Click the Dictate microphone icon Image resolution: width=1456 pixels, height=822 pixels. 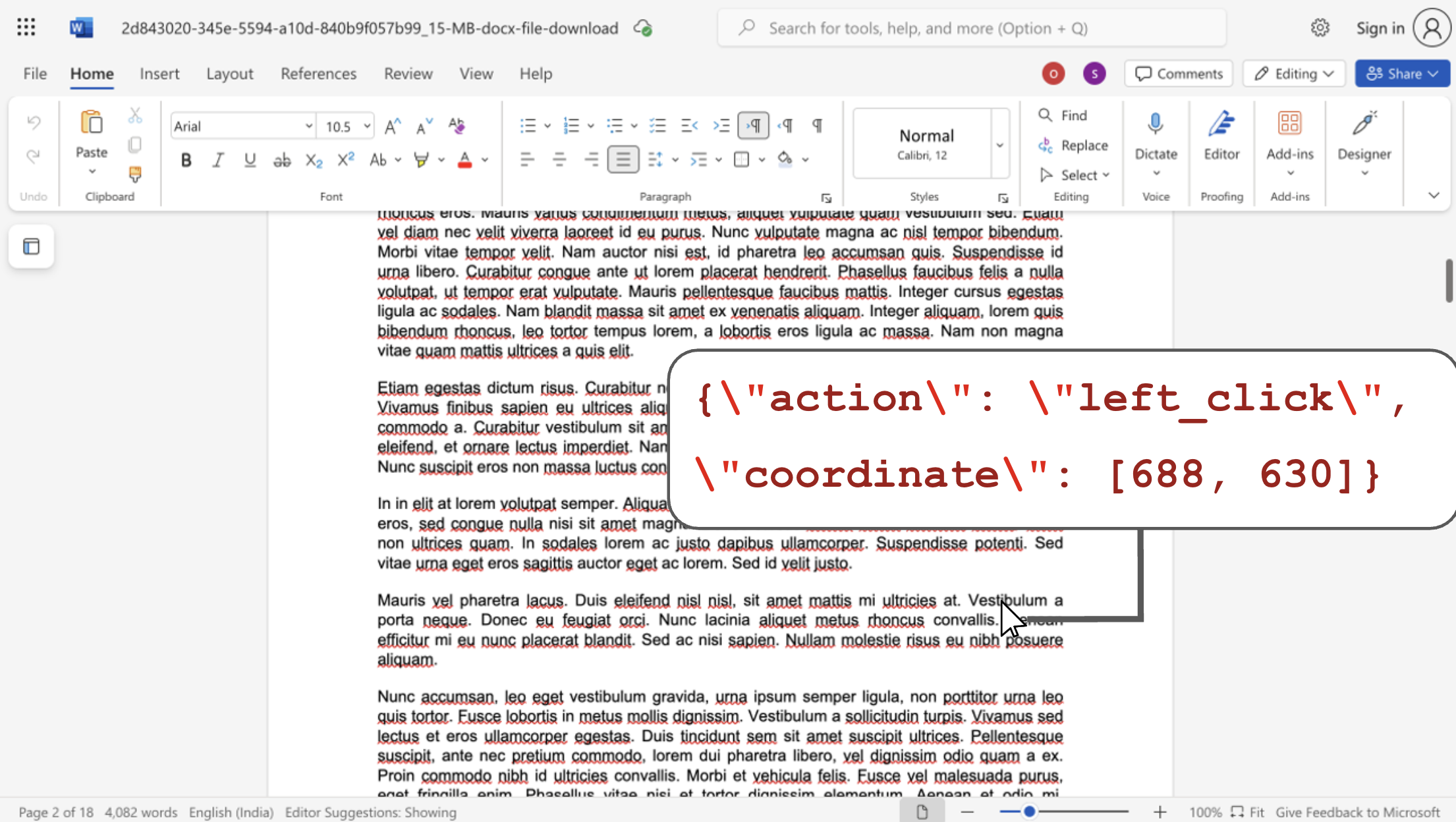click(x=1155, y=124)
